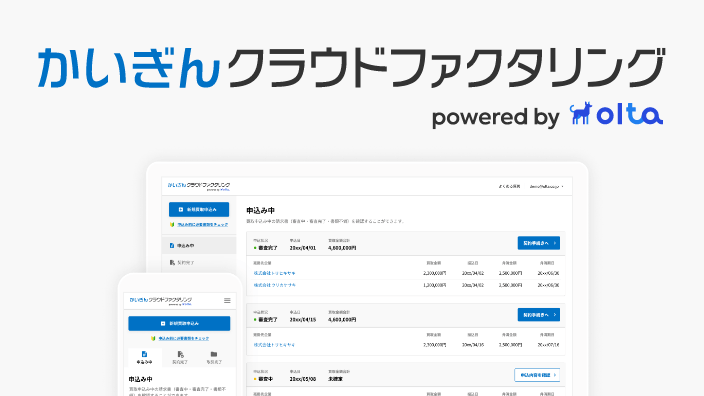Image resolution: width=704 pixels, height=396 pixels.
Task: Click the 契約手続きへ button on the 20xx/04/15 card
Action: [x=538, y=315]
